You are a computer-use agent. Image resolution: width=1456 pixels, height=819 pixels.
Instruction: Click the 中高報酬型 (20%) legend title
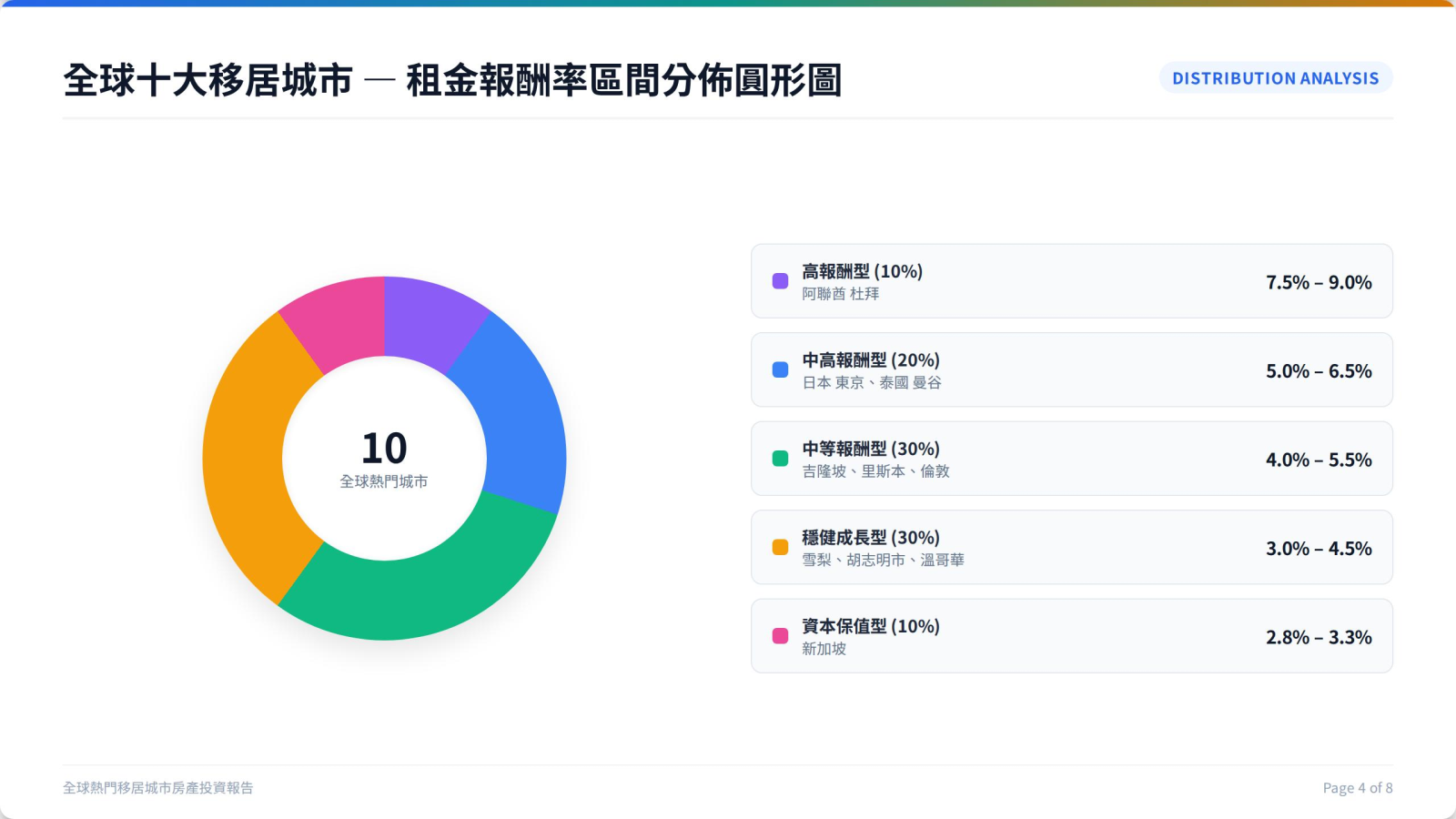871,360
